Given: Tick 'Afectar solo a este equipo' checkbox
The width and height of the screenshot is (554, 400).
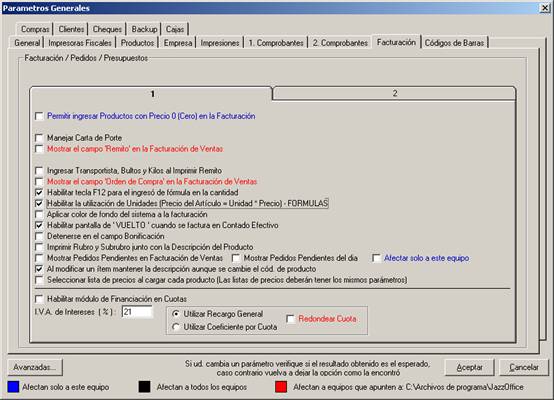Looking at the screenshot, I should click(376, 258).
